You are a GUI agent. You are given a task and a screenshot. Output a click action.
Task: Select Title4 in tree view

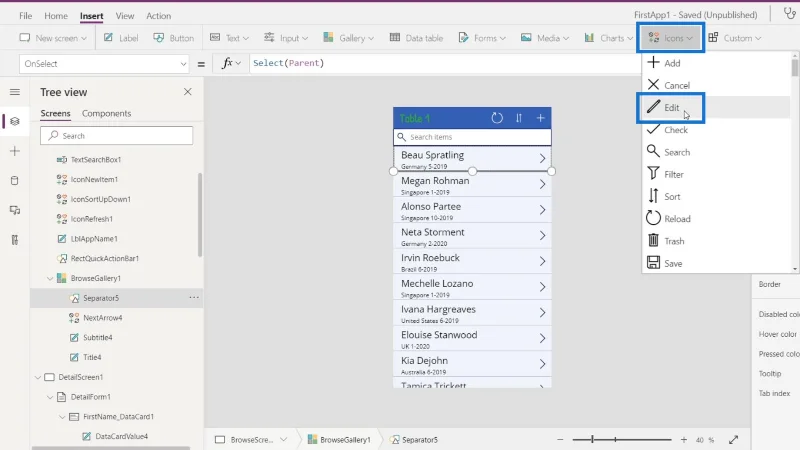point(92,357)
